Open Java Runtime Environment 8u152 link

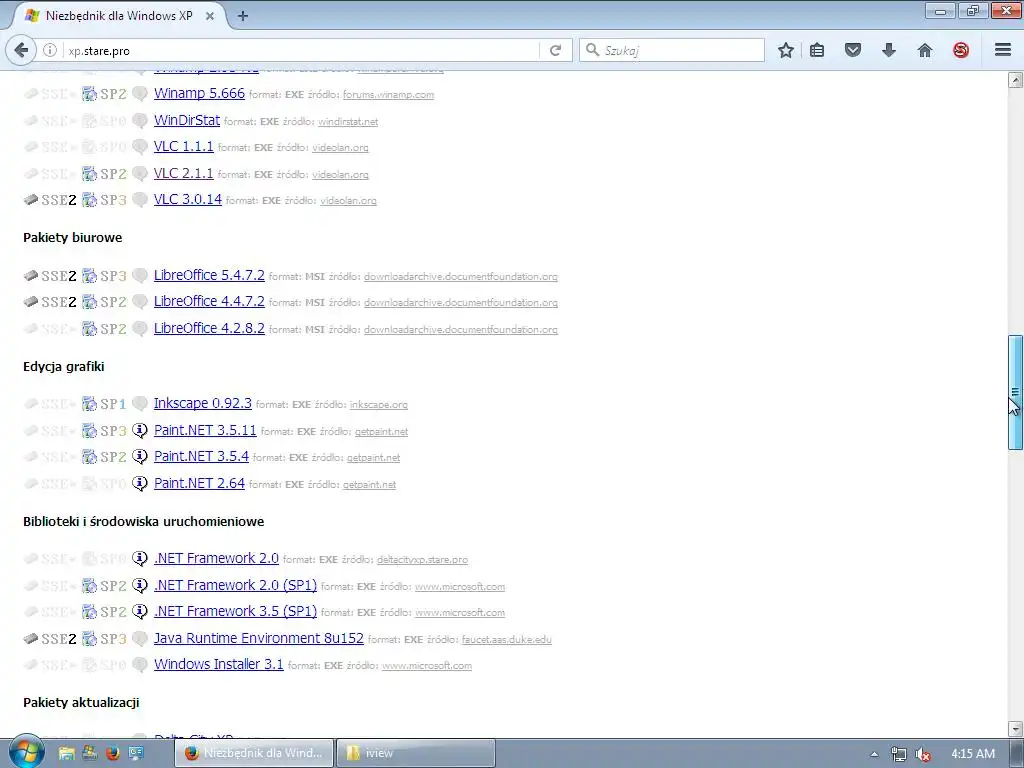click(259, 638)
